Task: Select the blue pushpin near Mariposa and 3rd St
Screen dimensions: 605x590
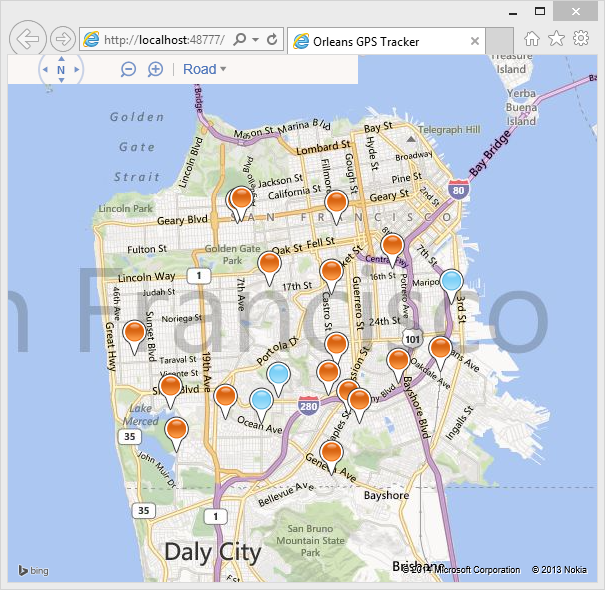Action: 451,281
